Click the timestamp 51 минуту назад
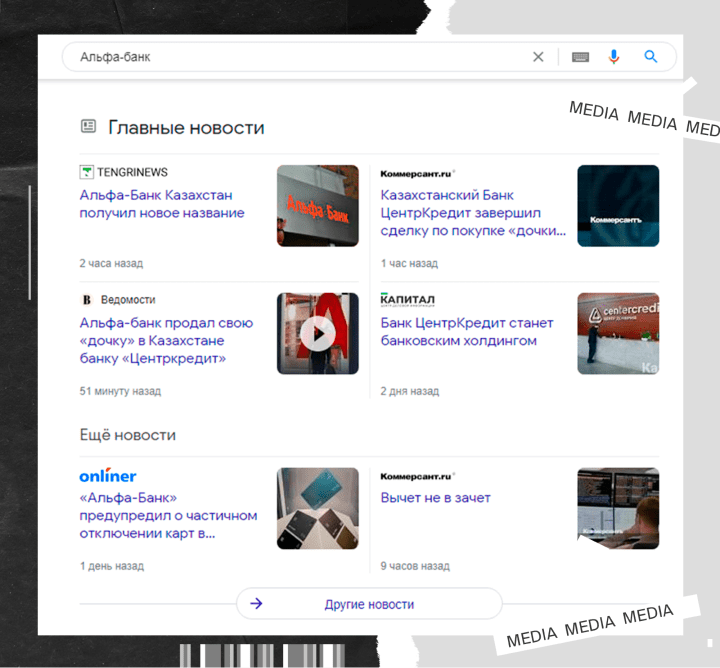The height and width of the screenshot is (668, 720). coord(120,391)
